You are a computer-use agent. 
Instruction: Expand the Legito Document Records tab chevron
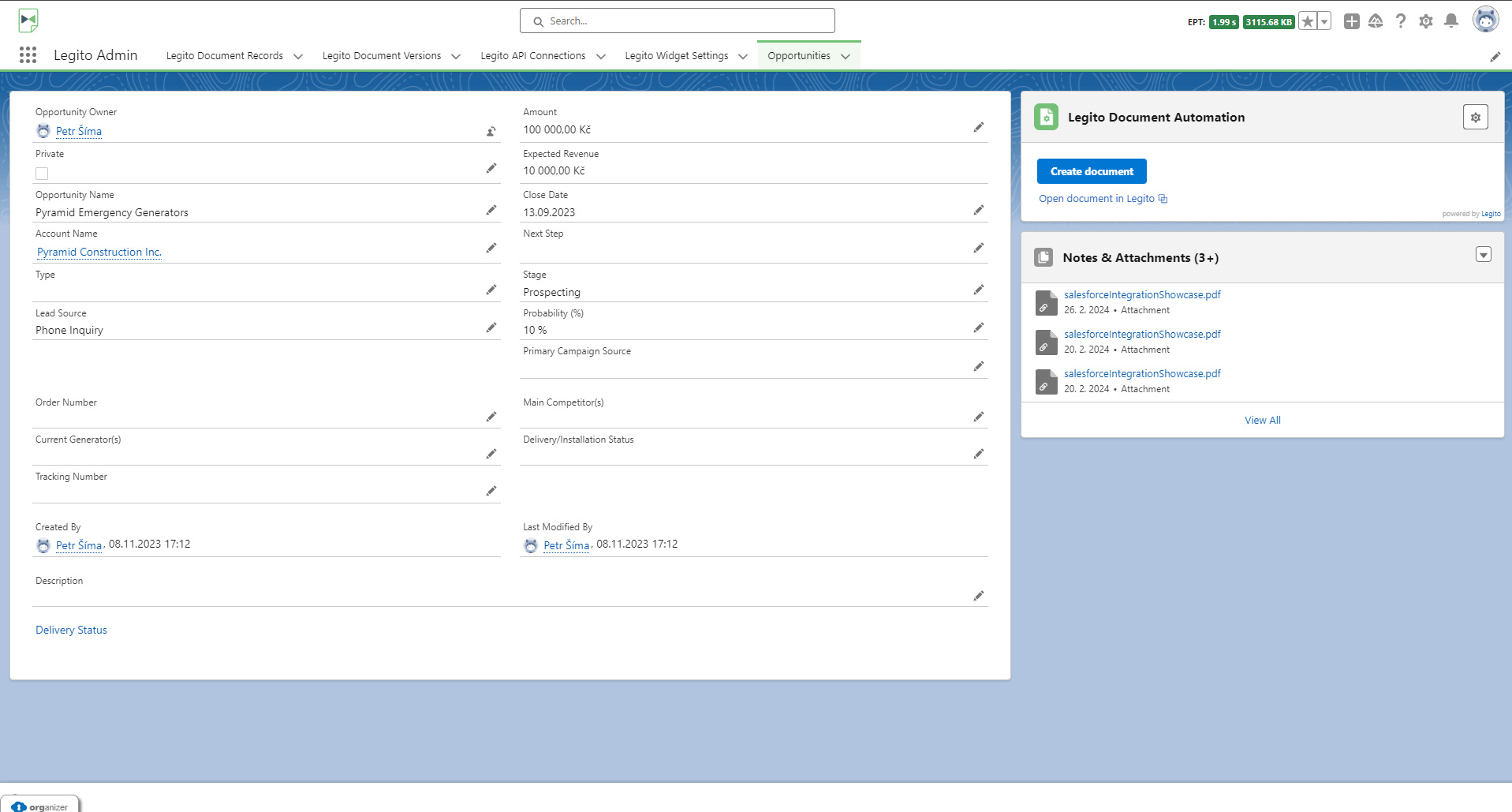click(297, 56)
